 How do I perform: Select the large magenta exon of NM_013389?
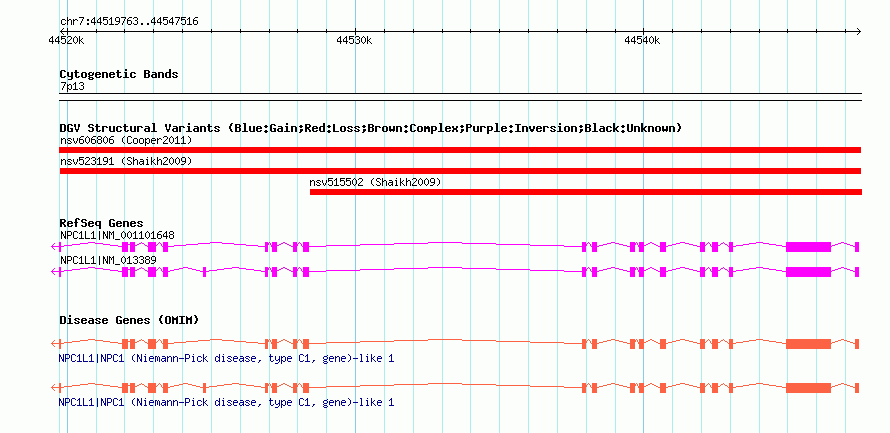808,272
